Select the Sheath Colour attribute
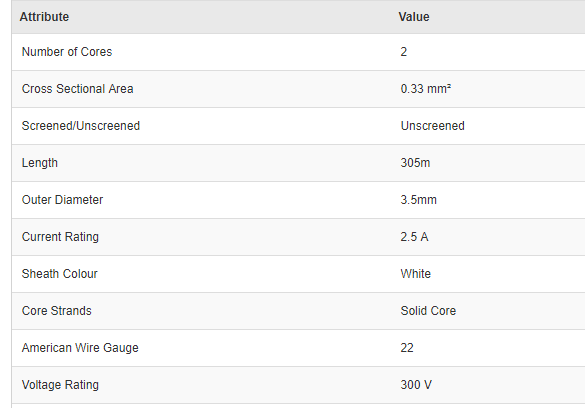Image resolution: width=585 pixels, height=408 pixels. [60, 274]
